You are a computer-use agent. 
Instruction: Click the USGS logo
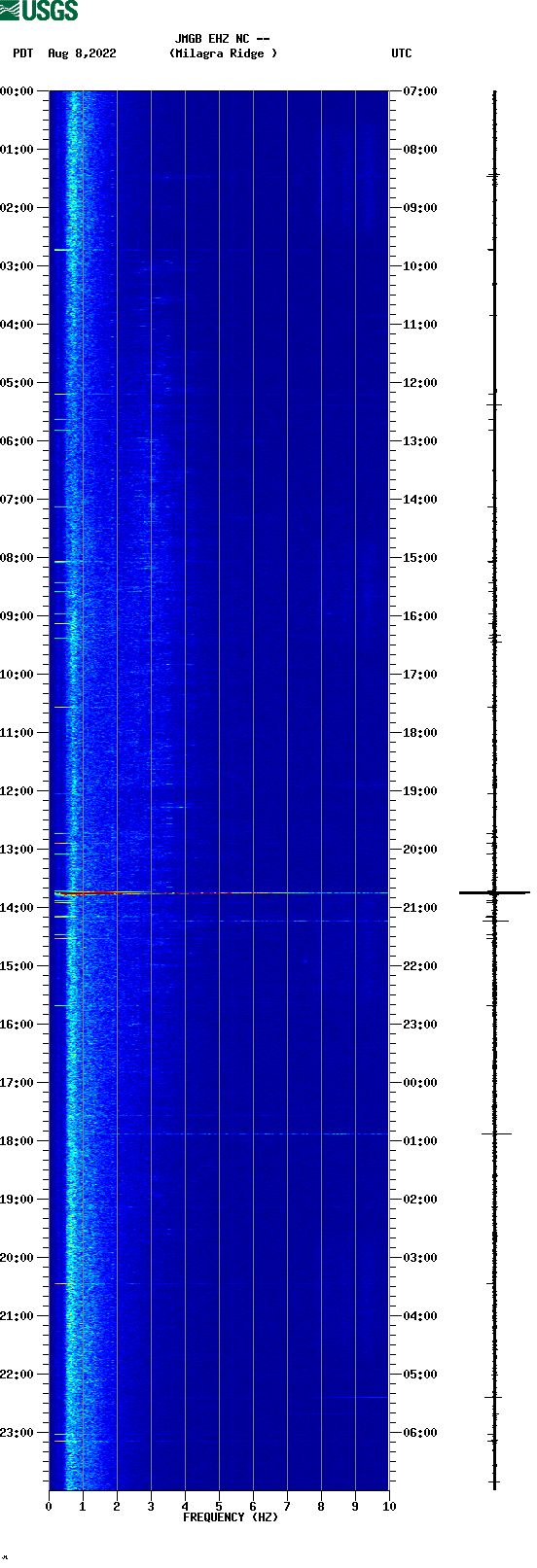click(x=39, y=11)
